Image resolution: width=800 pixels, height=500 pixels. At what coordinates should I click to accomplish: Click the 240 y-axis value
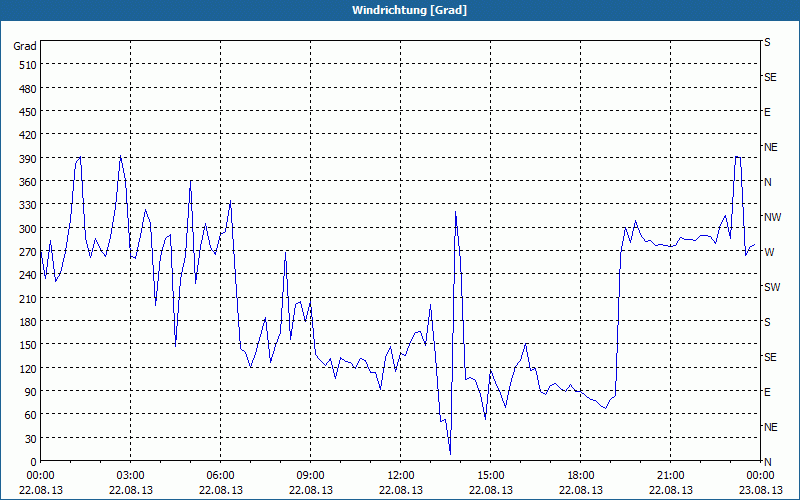pos(27,276)
